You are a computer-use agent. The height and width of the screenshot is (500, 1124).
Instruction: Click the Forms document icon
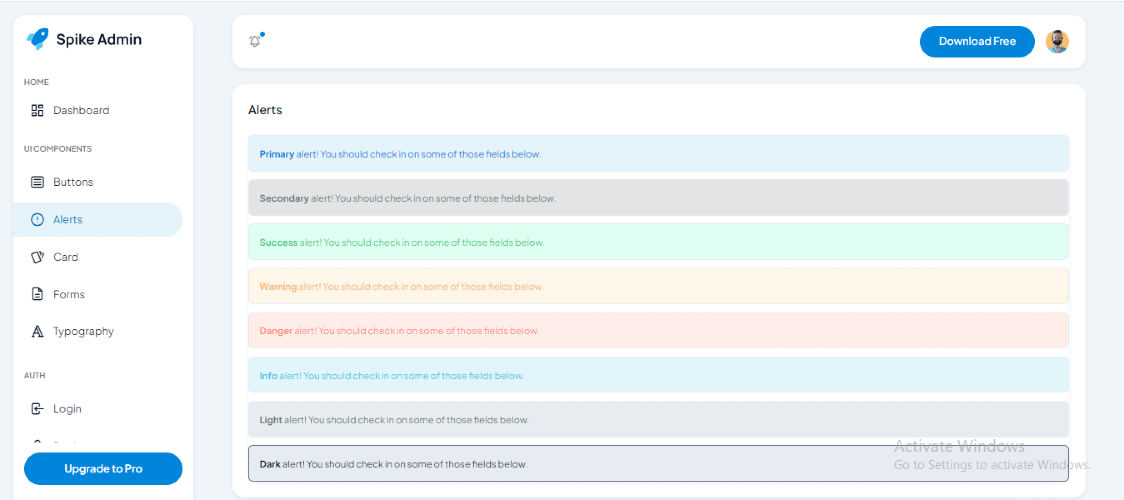point(37,294)
